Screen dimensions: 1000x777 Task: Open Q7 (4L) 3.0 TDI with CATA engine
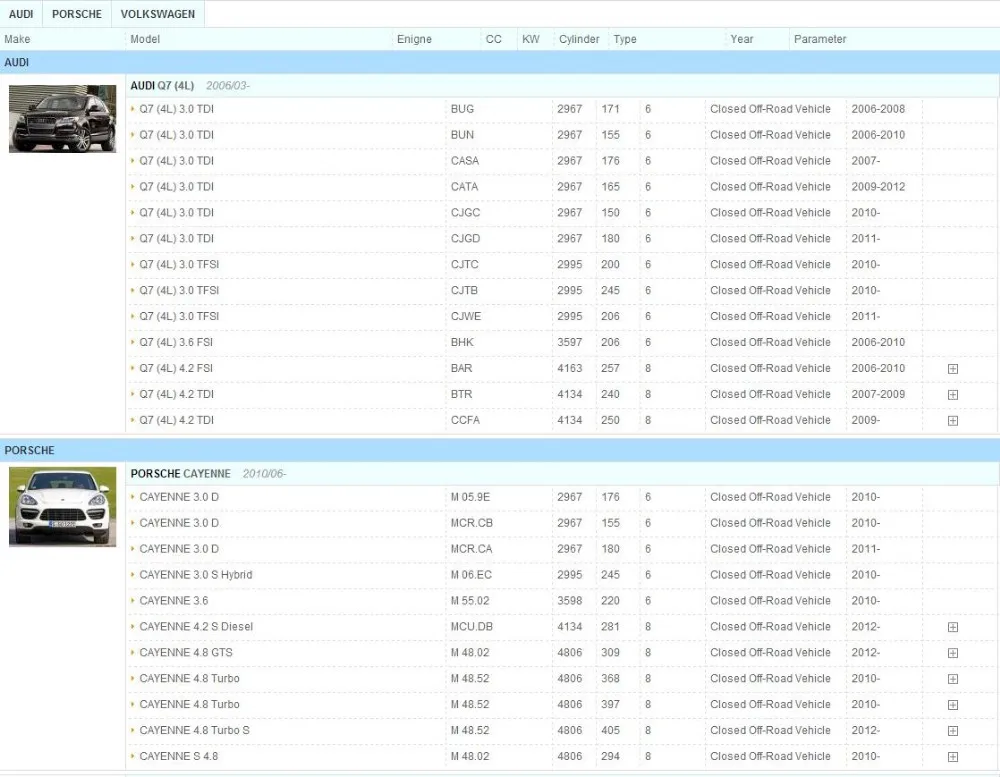point(177,187)
